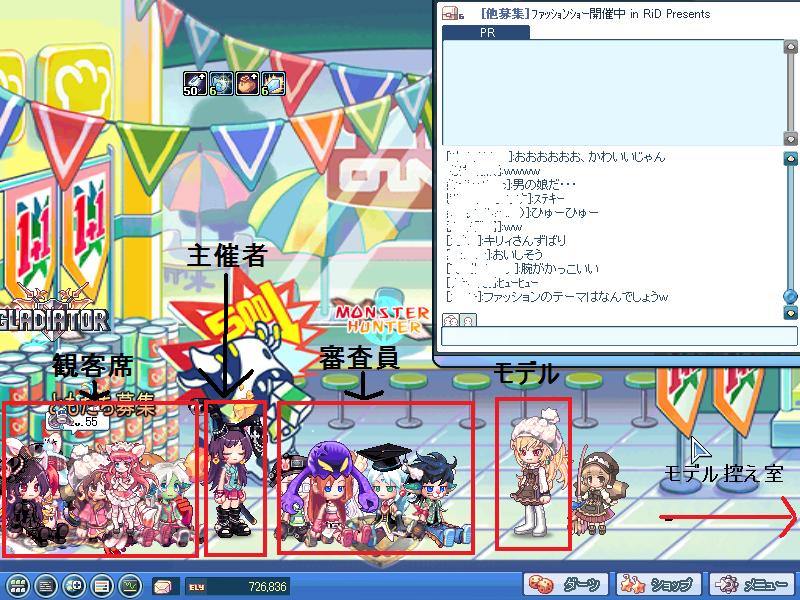Click the blonde character in the white knit hat
800x600 pixels.
(534, 473)
